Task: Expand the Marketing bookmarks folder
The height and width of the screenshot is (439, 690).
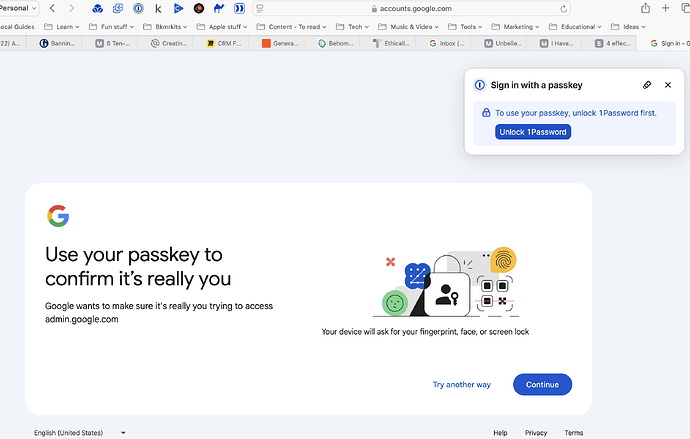Action: point(515,27)
